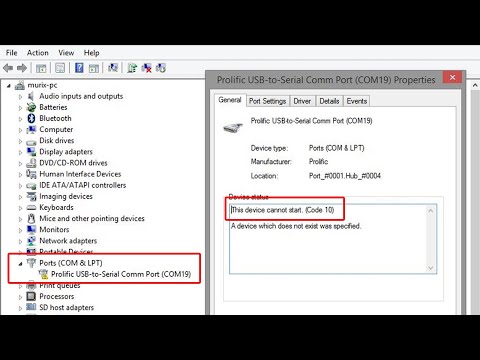The image size is (480, 360).
Task: Close the Prolific Properties dialog
Action: pos(452,77)
